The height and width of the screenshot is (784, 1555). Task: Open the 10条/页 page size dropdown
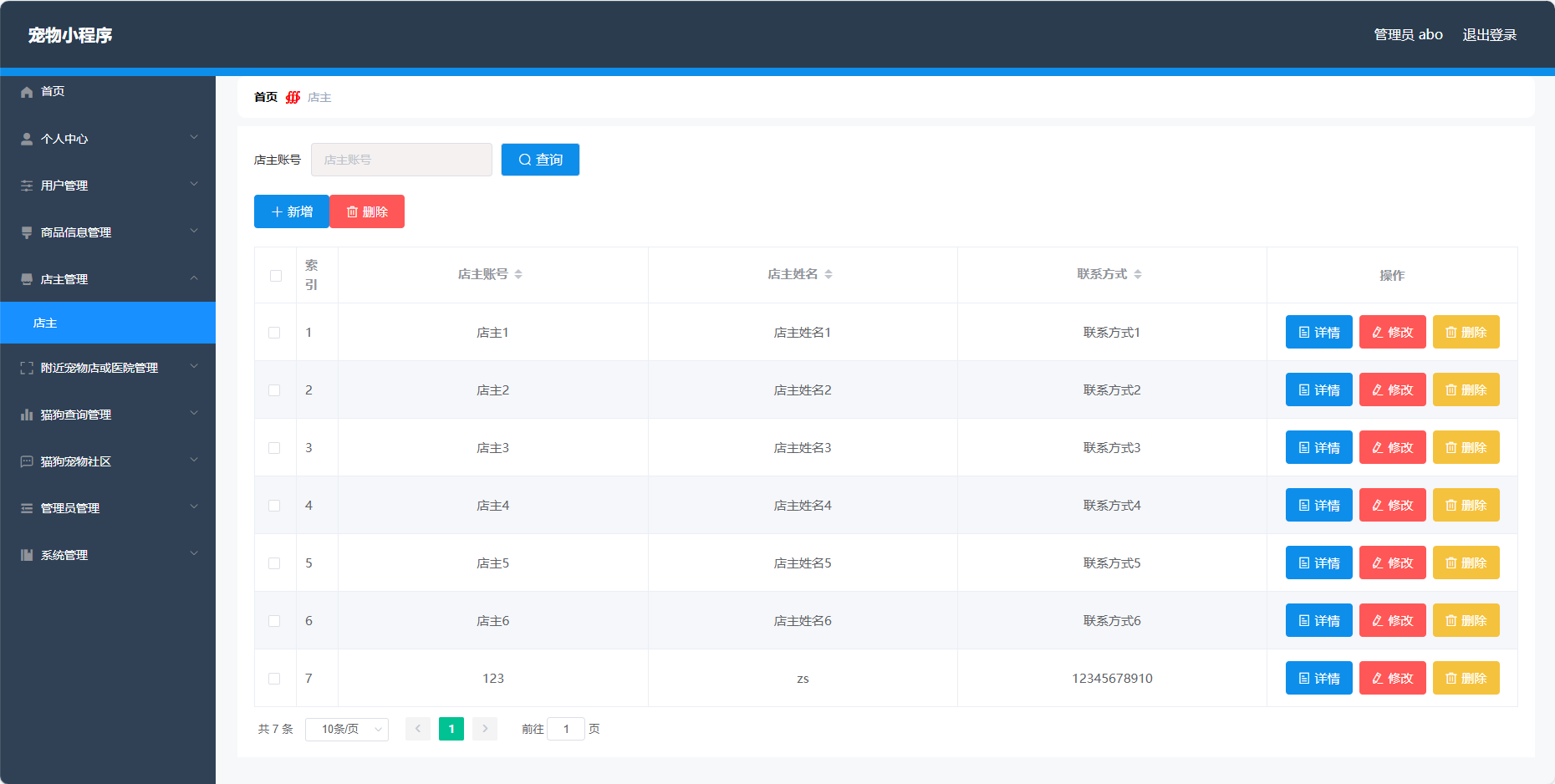(x=347, y=729)
